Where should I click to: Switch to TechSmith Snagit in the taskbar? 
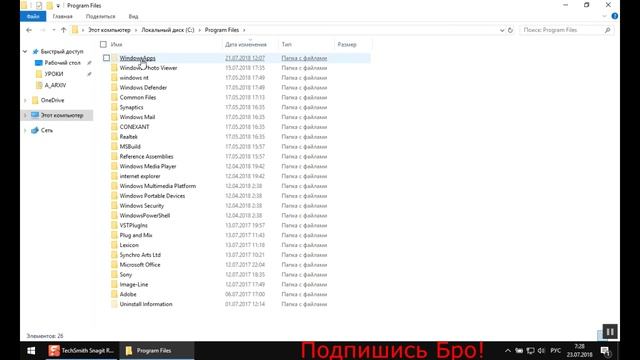pyautogui.click(x=81, y=351)
